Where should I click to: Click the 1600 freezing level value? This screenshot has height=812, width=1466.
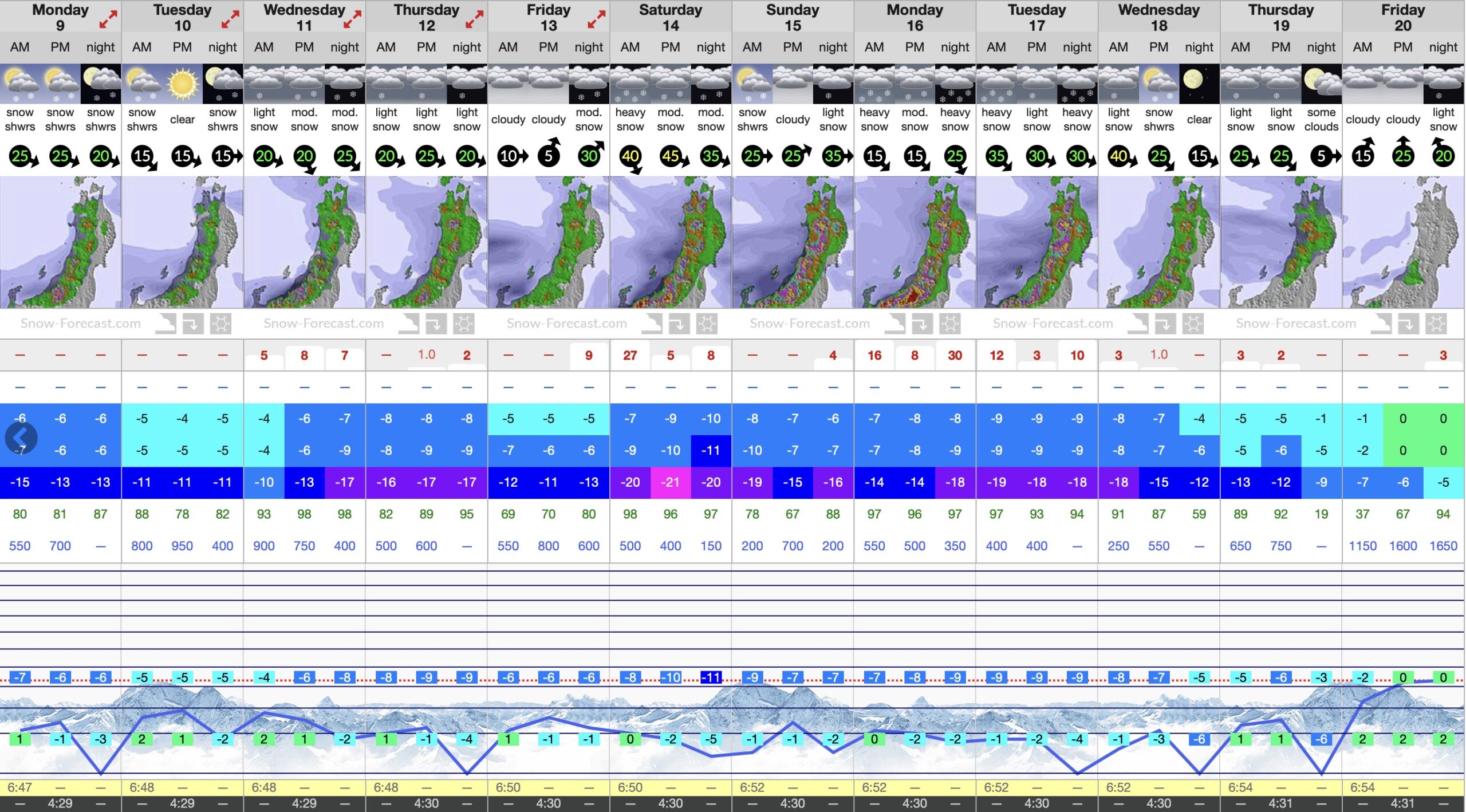pyautogui.click(x=1403, y=546)
